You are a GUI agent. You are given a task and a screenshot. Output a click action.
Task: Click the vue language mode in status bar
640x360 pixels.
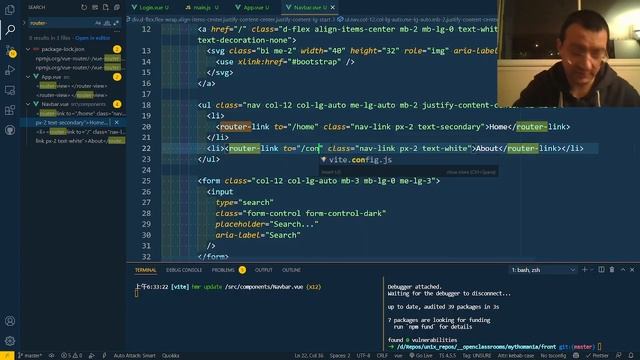(x=398, y=356)
